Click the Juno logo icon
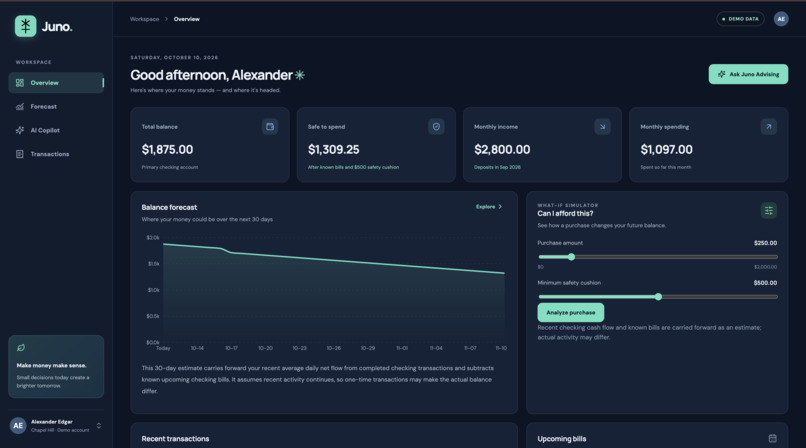Screen dimensions: 806x448 point(25,26)
